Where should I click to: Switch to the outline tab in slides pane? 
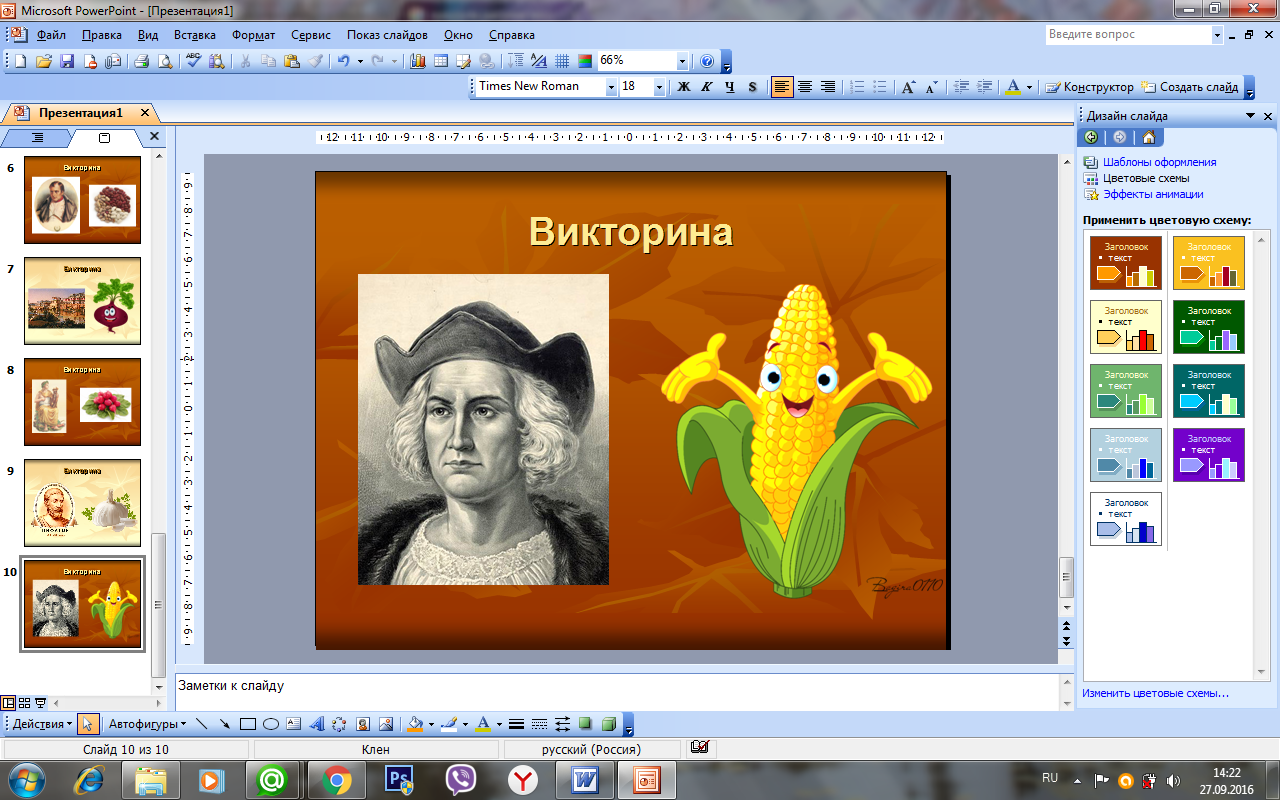click(38, 137)
